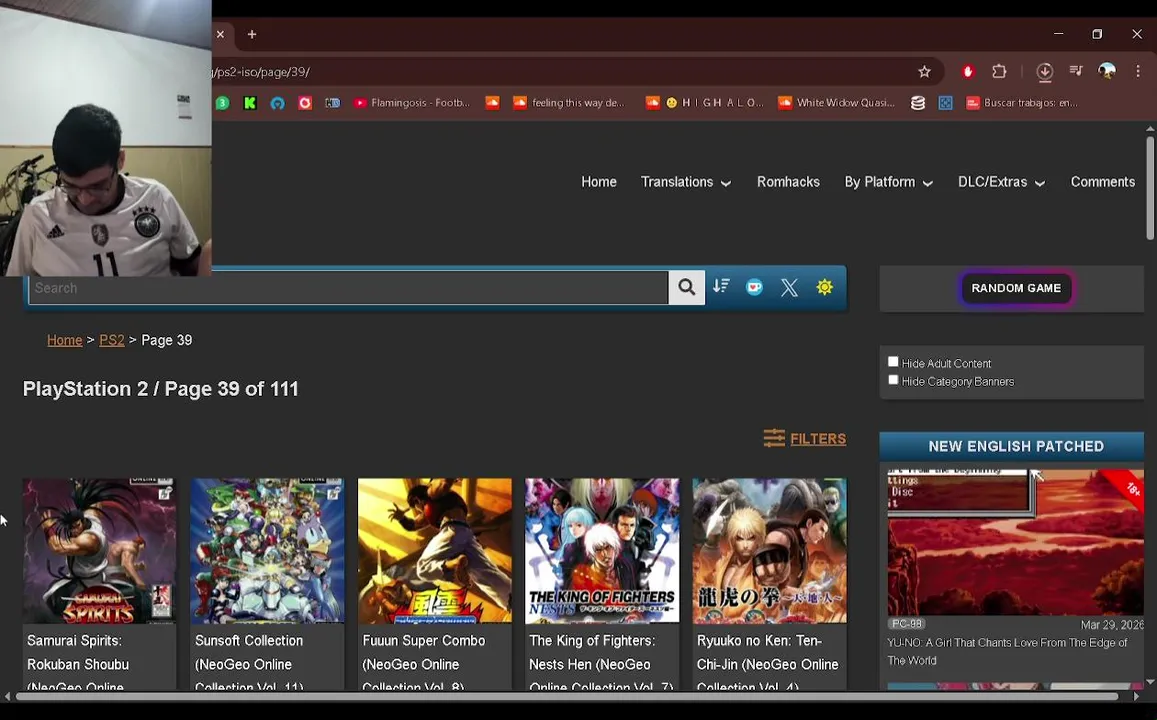Click the Ryuuko no Ken cover art
Viewport: 1157px width, 720px height.
(x=770, y=550)
